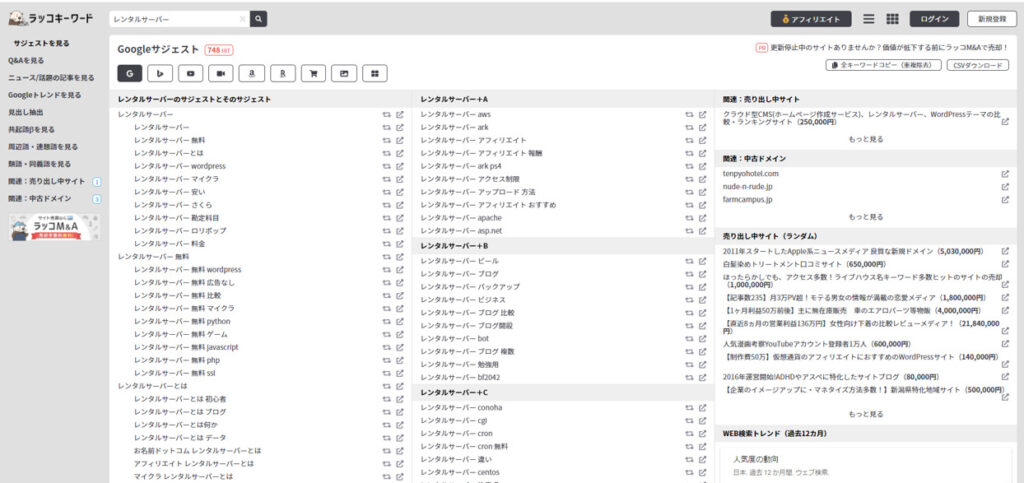Click keyword レンタルサーバー 無料 python

pos(182,321)
